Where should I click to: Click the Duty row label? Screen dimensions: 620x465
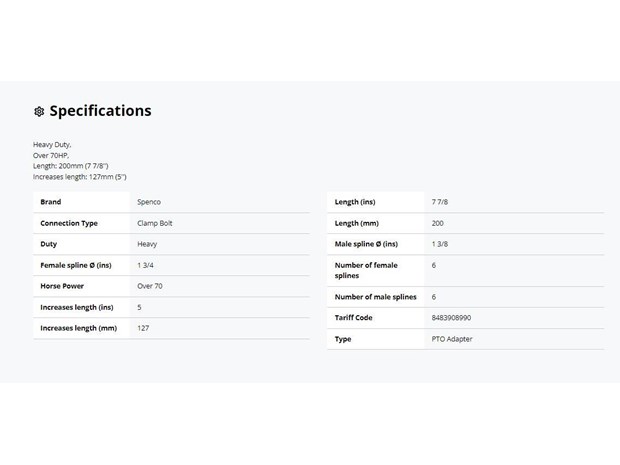click(49, 244)
